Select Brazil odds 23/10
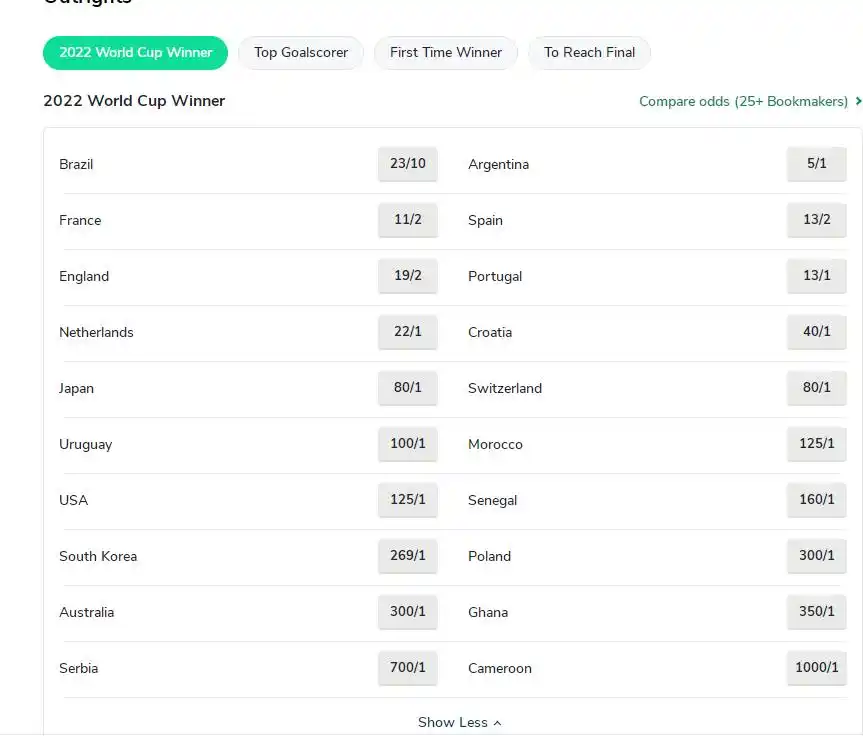Image resolution: width=863 pixels, height=736 pixels. click(x=408, y=164)
